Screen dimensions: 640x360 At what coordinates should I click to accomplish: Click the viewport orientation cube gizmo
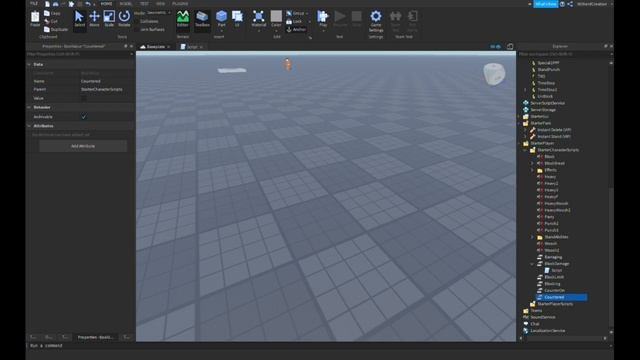tap(494, 74)
